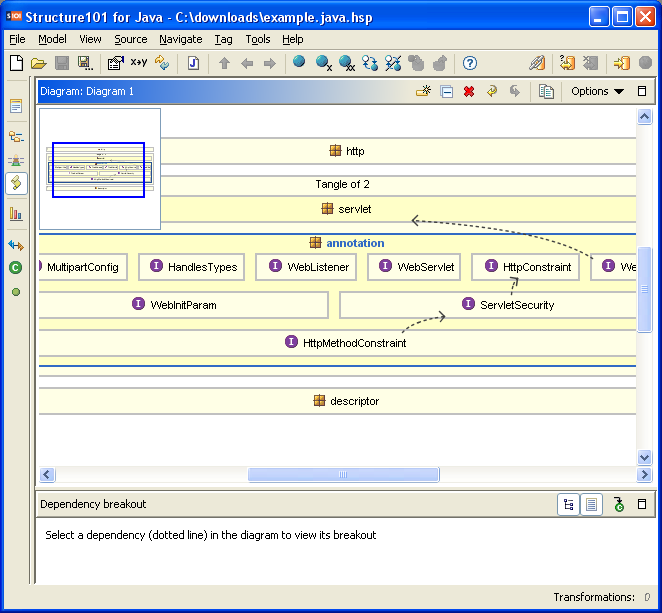The height and width of the screenshot is (613, 662).
Task: Click the green C circle sidebar icon
Action: 16,267
